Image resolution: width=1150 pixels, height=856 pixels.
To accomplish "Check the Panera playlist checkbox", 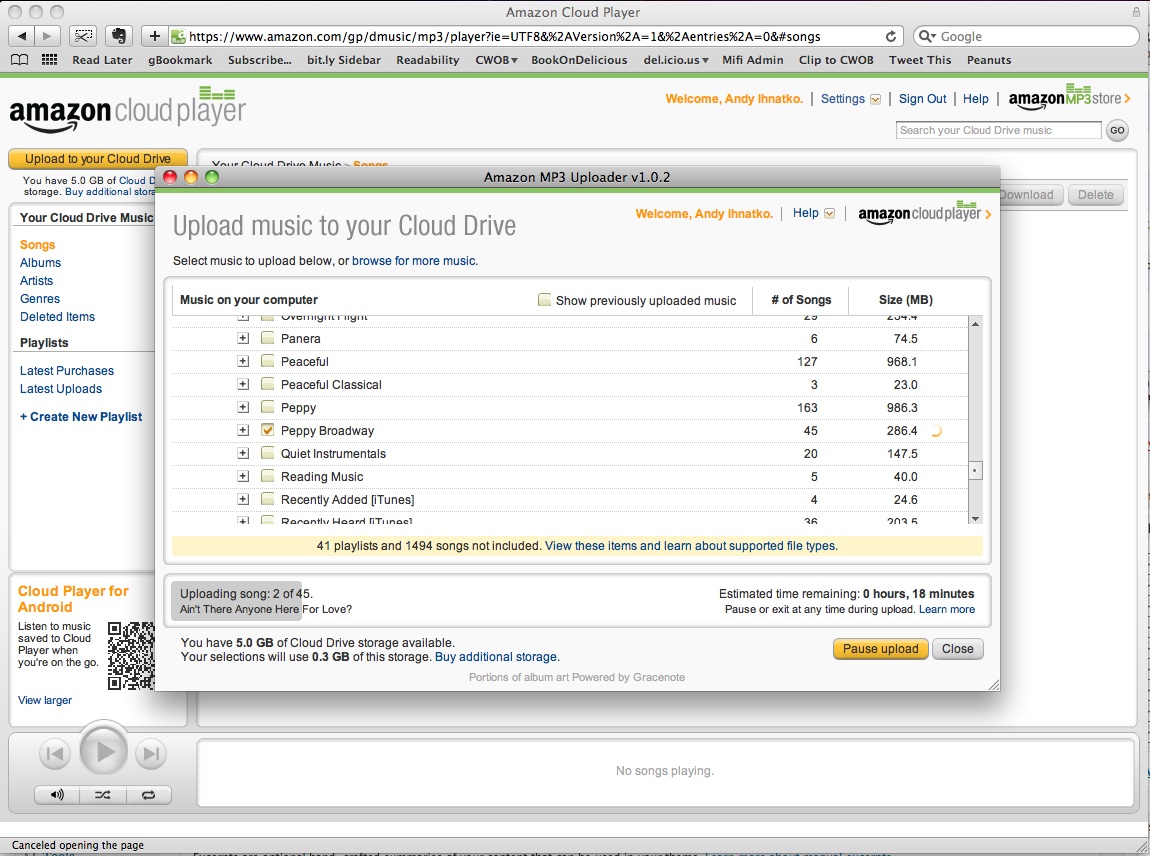I will [x=268, y=338].
